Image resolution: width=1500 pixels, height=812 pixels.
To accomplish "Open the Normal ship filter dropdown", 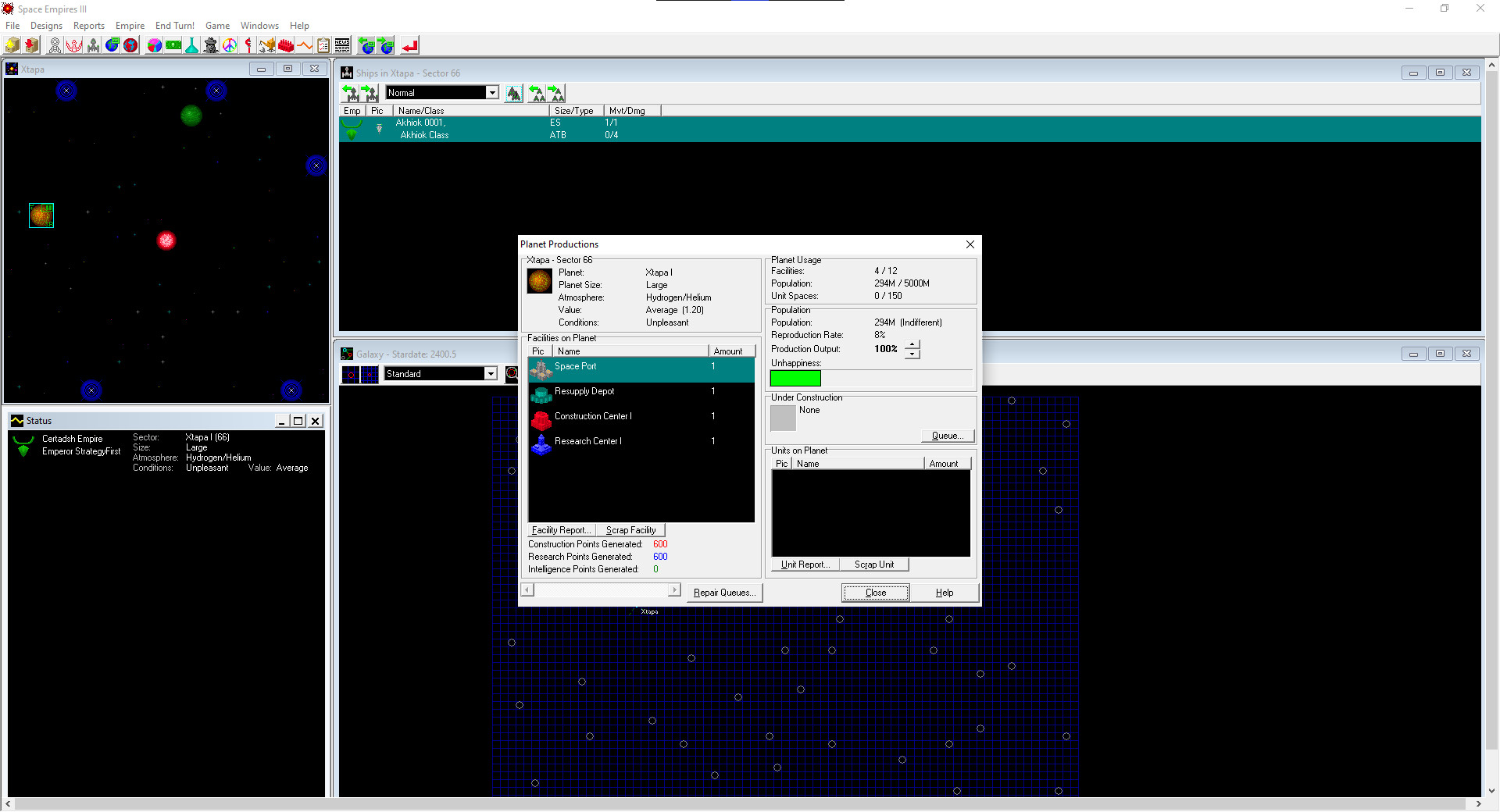I will [x=491, y=92].
